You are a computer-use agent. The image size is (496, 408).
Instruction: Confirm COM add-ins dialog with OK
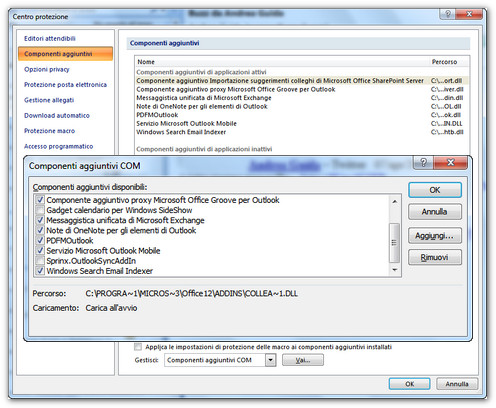435,190
